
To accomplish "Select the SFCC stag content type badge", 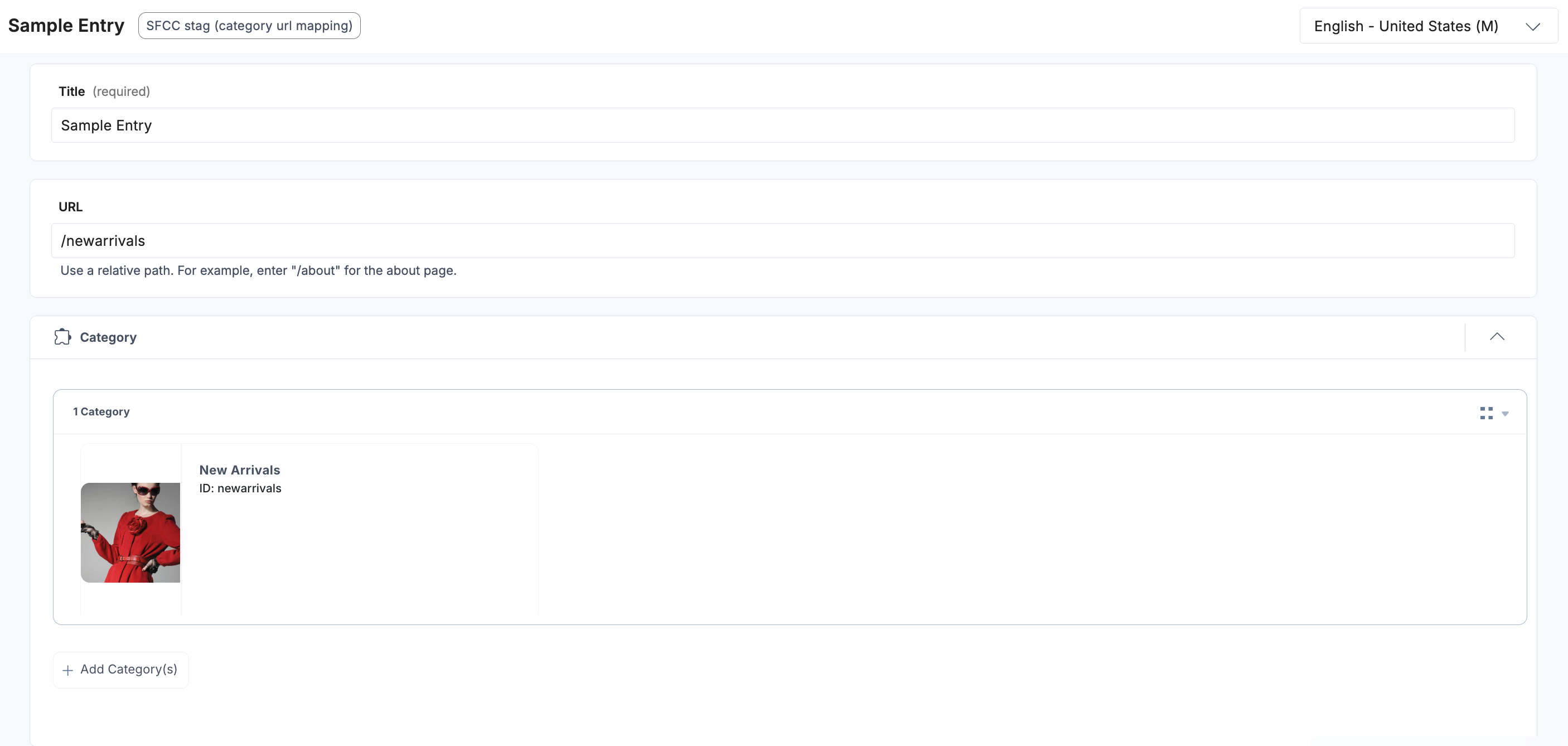I will pyautogui.click(x=249, y=26).
